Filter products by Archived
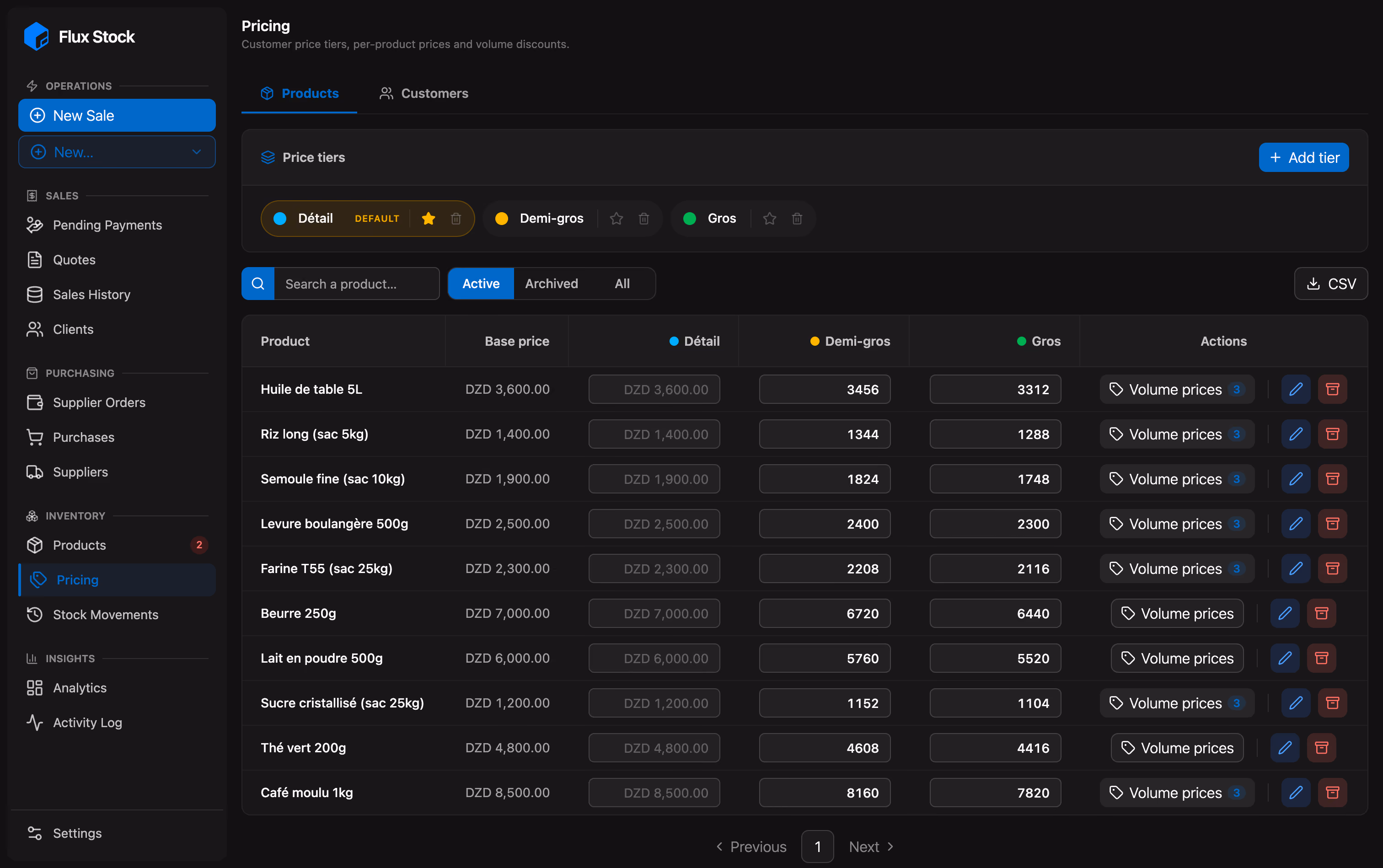This screenshot has width=1383, height=868. point(551,284)
